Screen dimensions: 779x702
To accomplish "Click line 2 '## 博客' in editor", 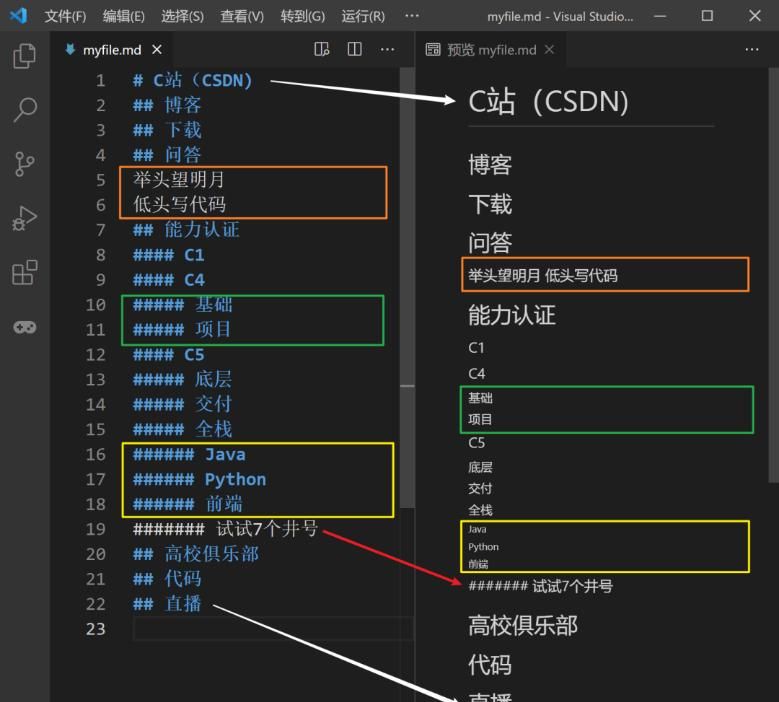I will 167,105.
